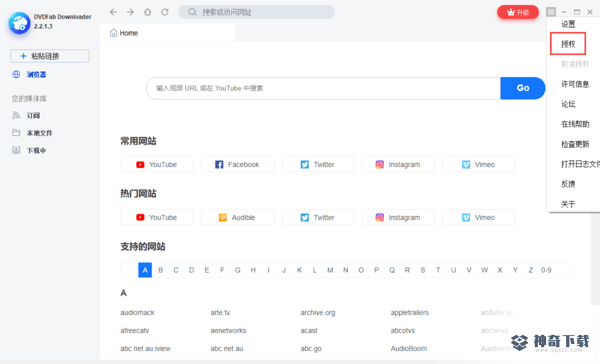The height and width of the screenshot is (364, 600).
Task: Open the acast site link
Action: 309,330
